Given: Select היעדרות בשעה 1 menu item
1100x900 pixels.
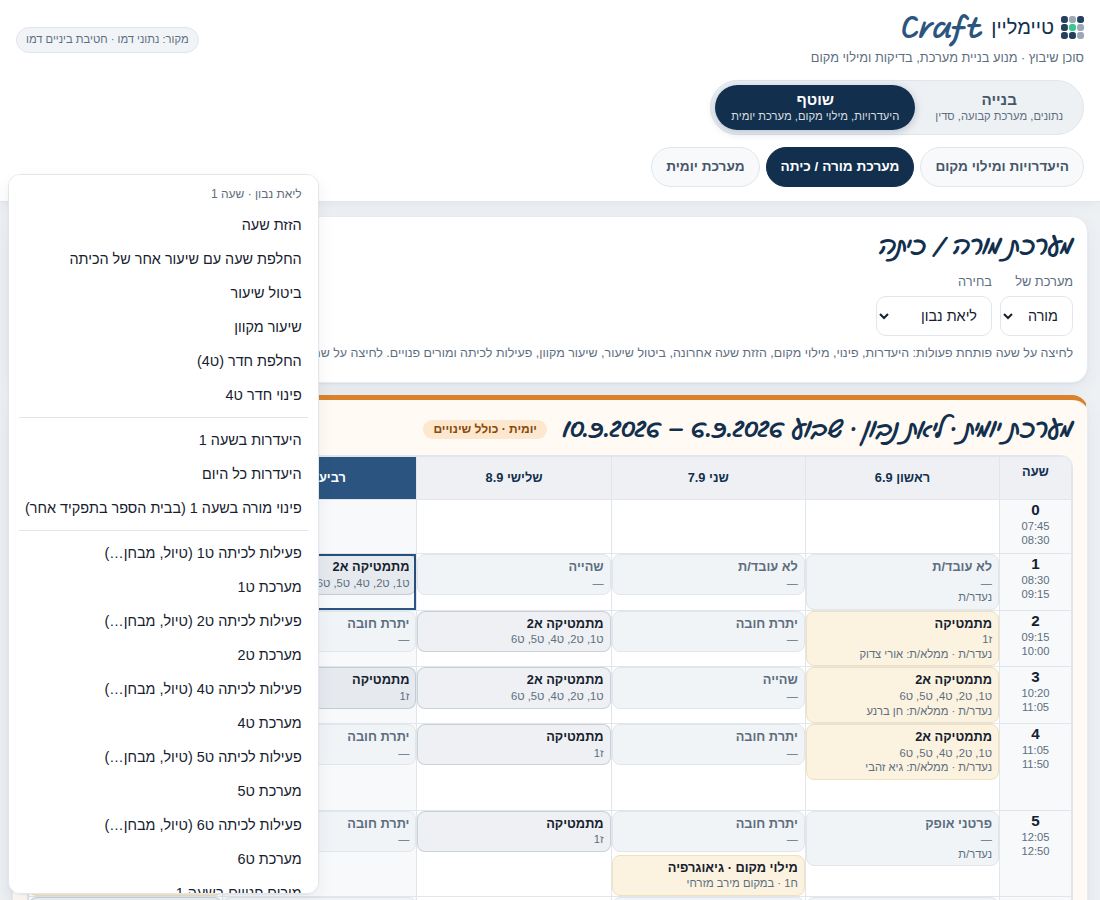Looking at the screenshot, I should pos(163,440).
